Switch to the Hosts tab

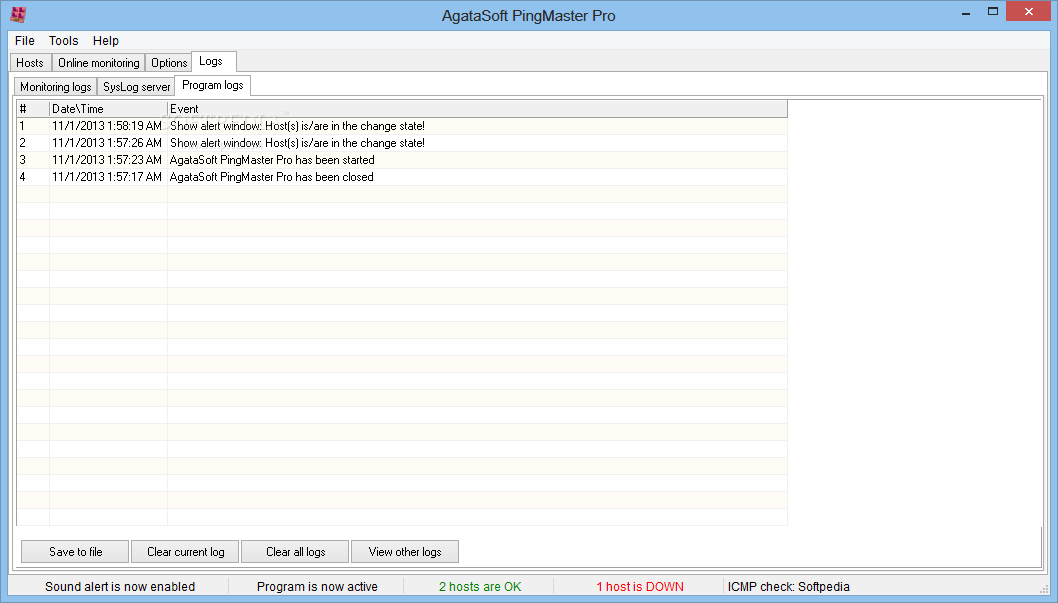pyautogui.click(x=30, y=63)
